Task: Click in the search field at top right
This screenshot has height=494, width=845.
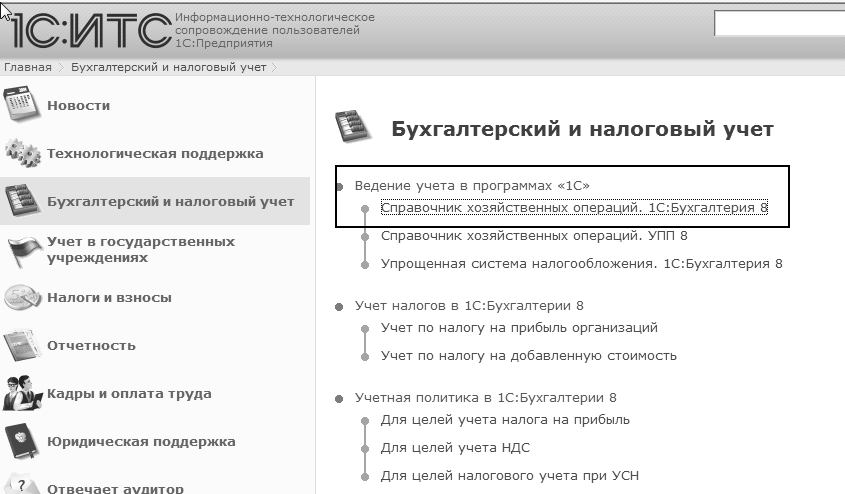Action: click(x=779, y=23)
